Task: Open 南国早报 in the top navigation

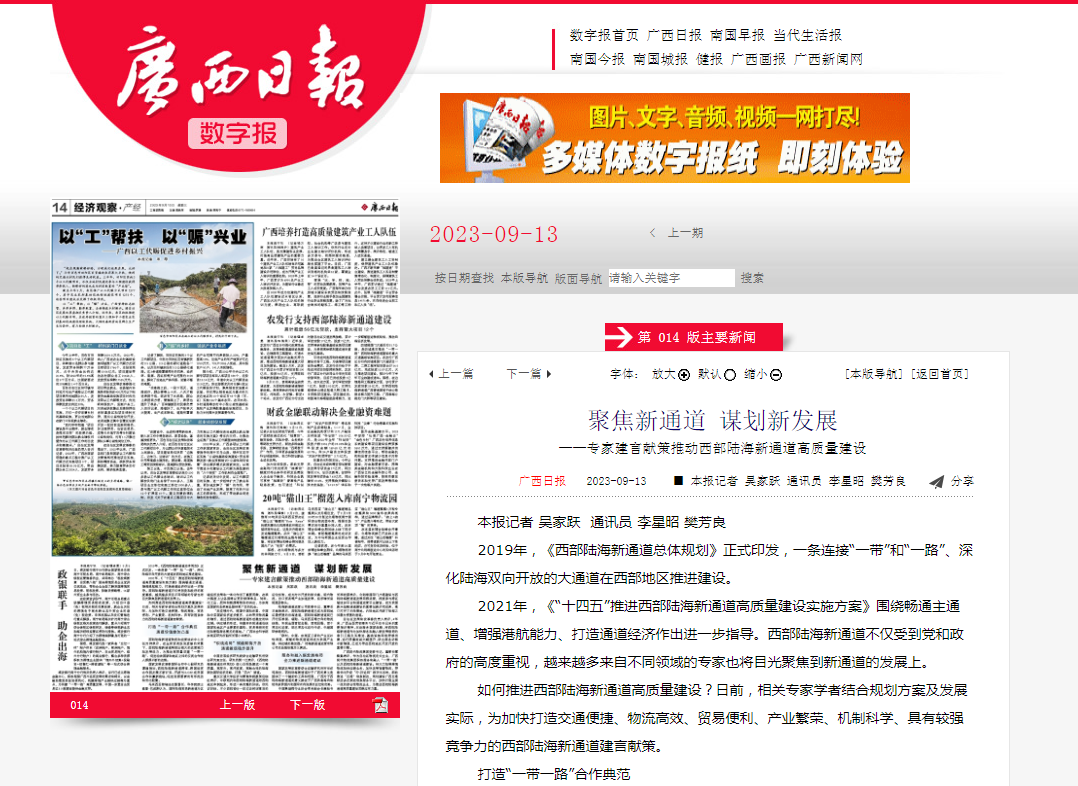Action: (x=738, y=35)
